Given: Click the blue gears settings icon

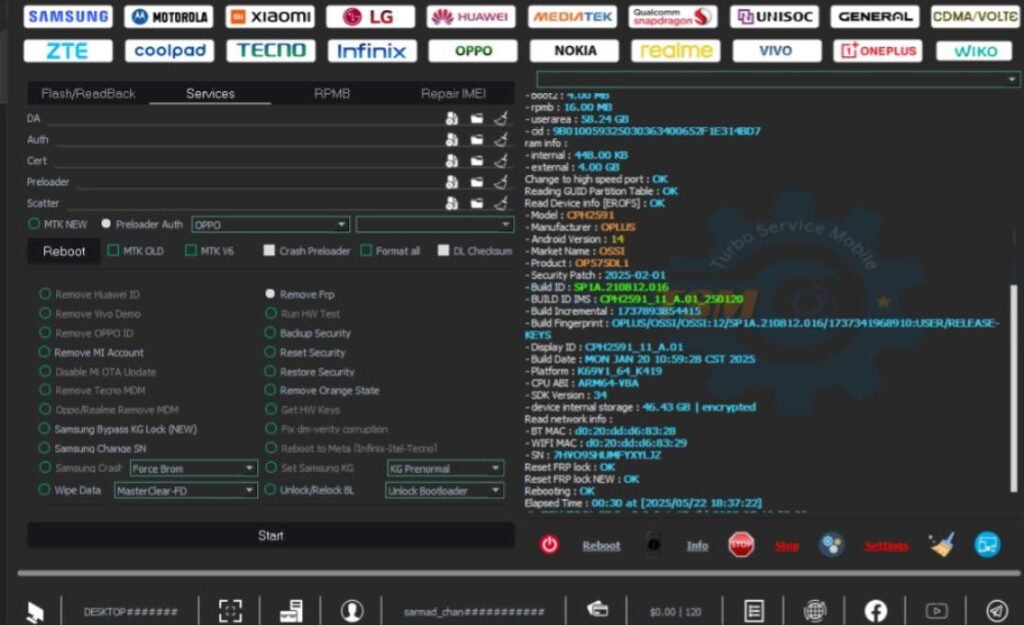Looking at the screenshot, I should (x=831, y=544).
